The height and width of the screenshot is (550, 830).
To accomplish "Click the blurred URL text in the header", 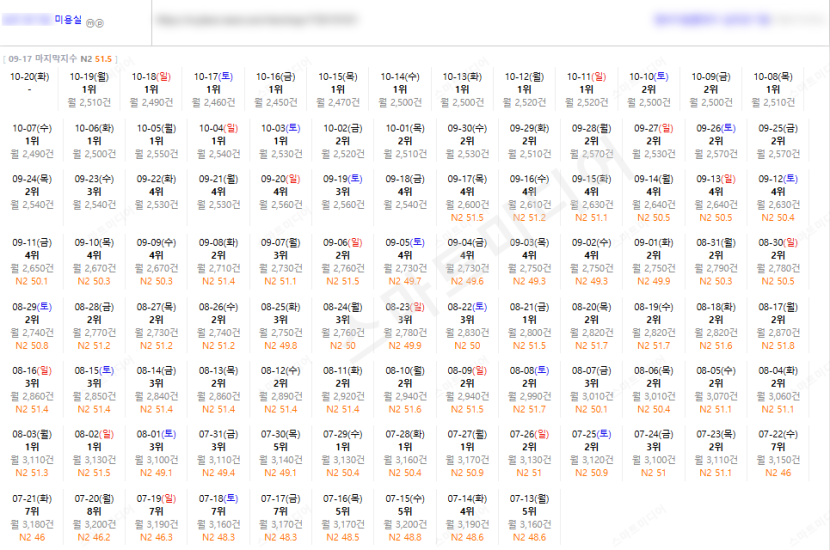I will [x=257, y=20].
